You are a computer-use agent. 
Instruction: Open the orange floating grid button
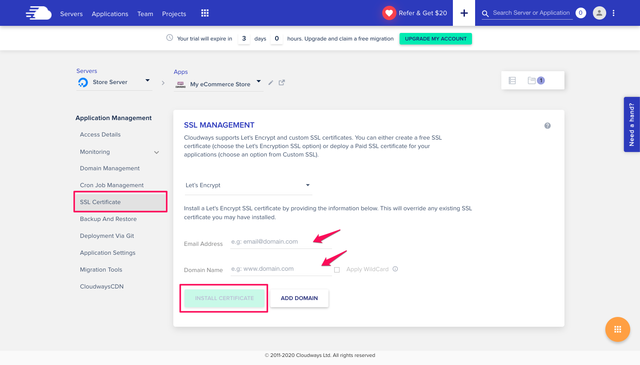[618, 329]
